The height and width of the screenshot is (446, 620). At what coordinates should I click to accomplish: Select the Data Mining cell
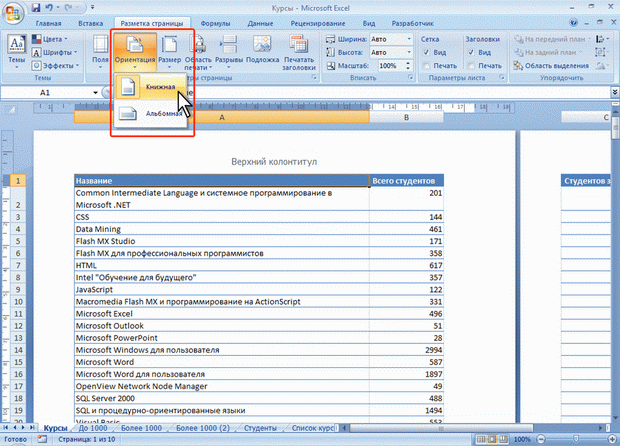(221, 229)
